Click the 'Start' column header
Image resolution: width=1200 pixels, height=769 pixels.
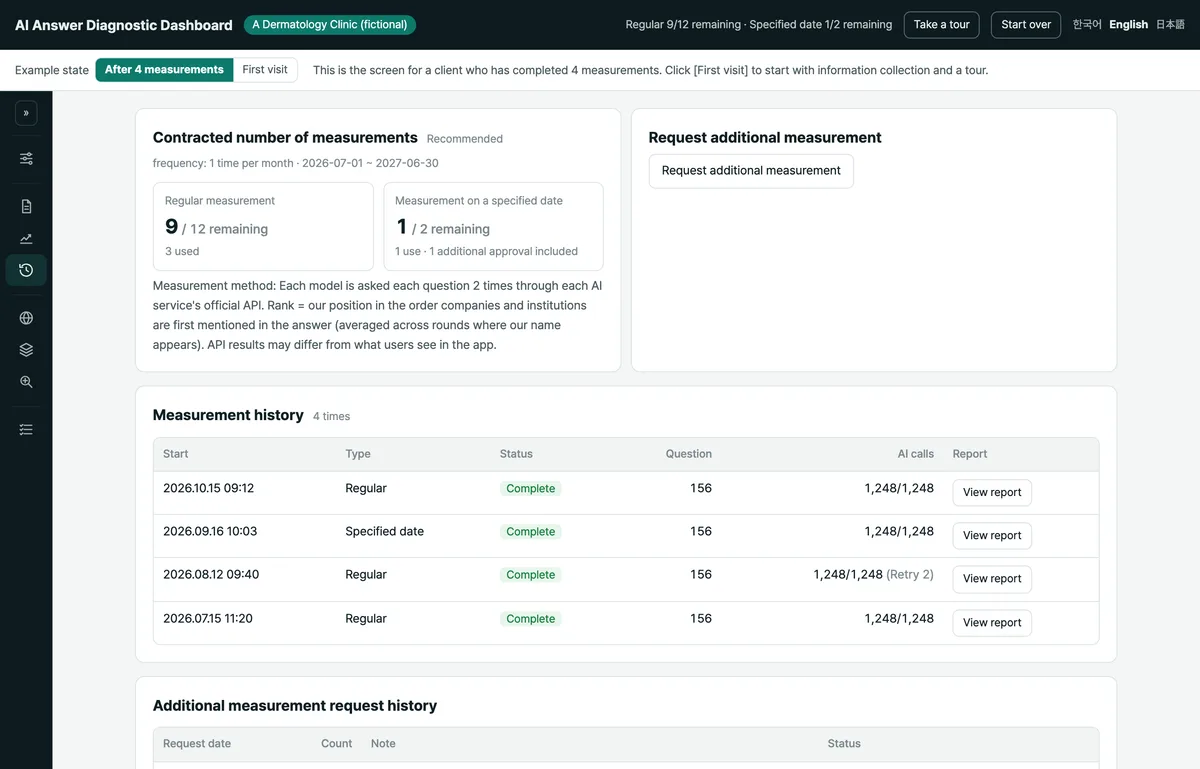(x=176, y=454)
